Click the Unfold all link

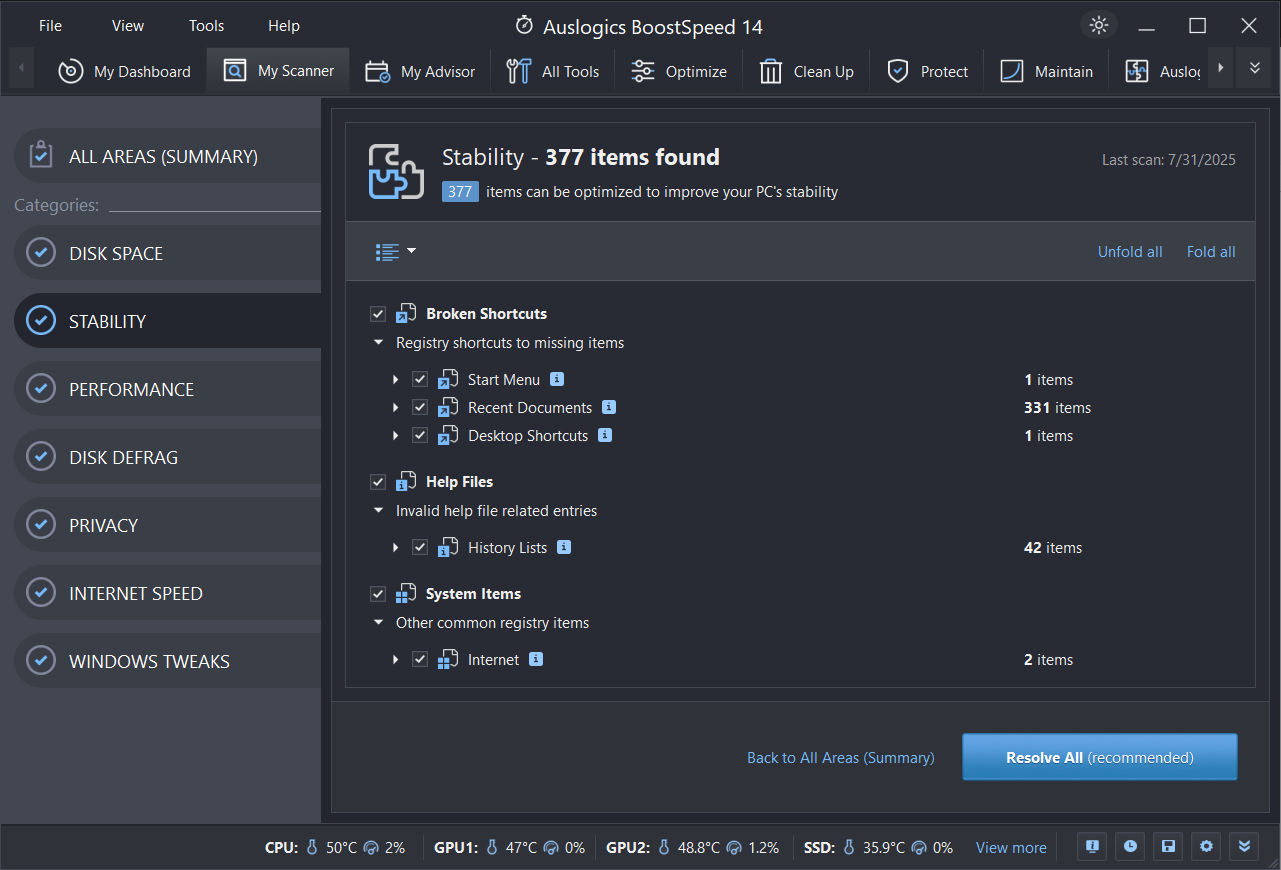[x=1130, y=251]
